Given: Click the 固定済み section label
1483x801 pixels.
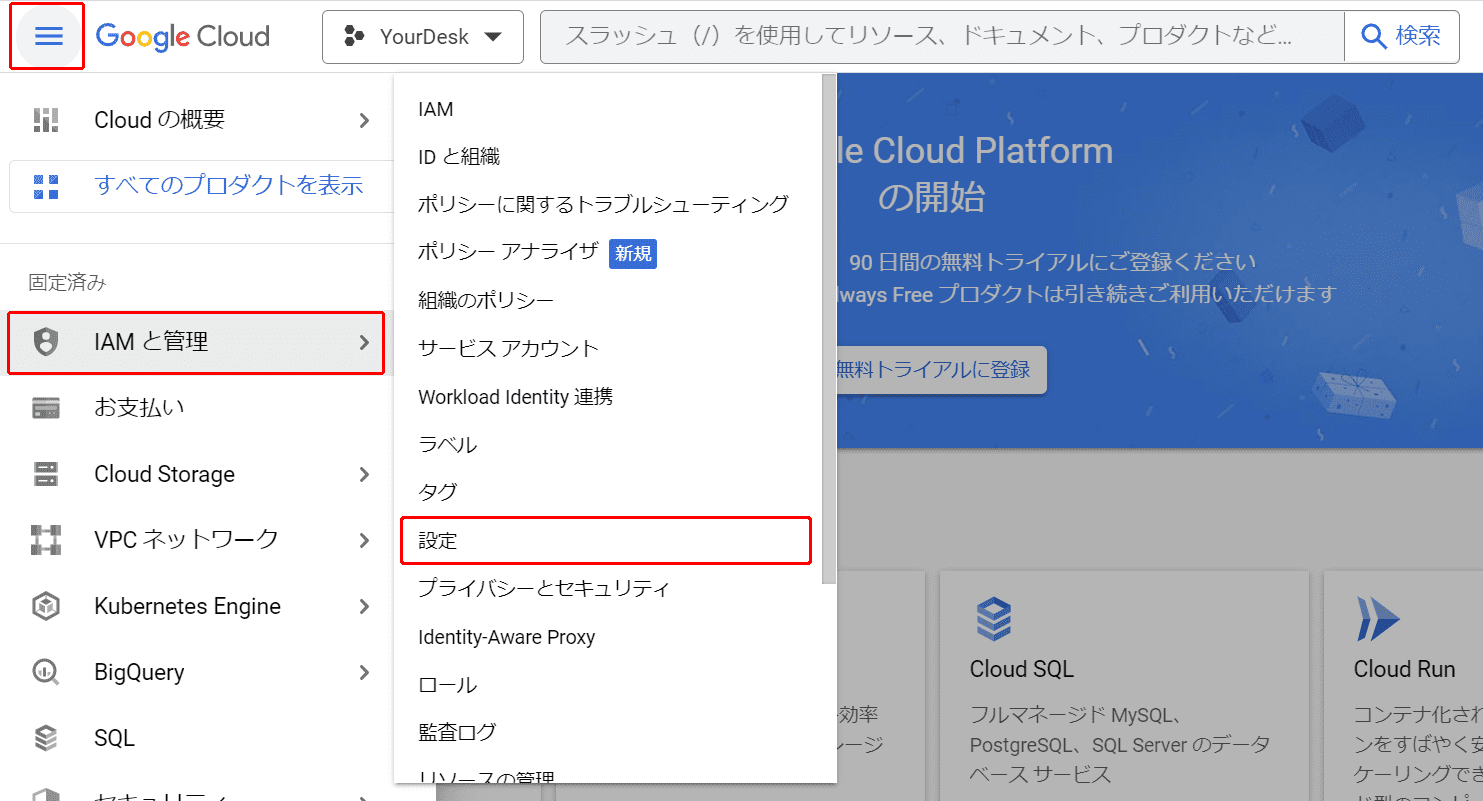Looking at the screenshot, I should pyautogui.click(x=67, y=283).
